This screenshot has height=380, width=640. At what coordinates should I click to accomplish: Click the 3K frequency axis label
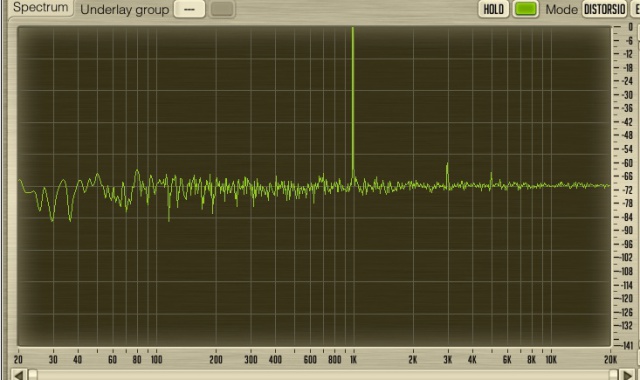pyautogui.click(x=448, y=360)
